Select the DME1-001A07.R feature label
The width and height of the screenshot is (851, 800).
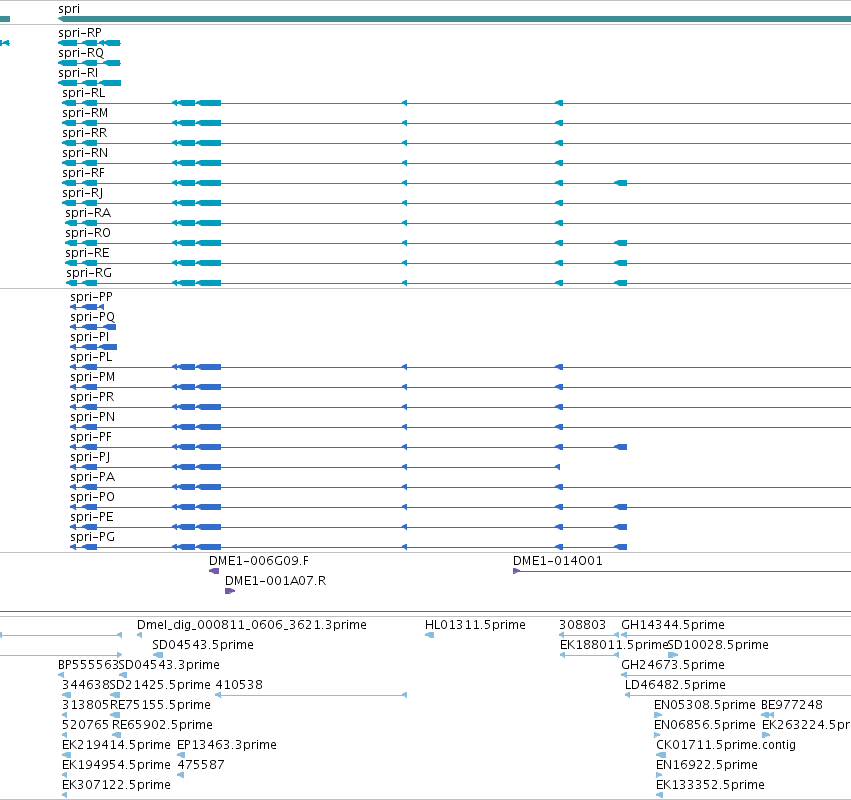(276, 581)
